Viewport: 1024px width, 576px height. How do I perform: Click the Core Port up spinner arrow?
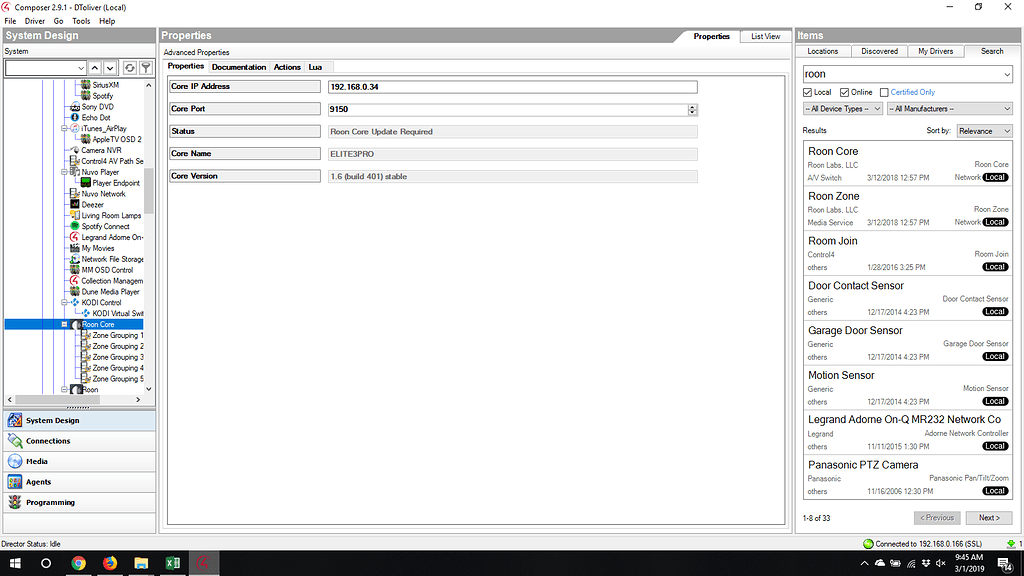pos(693,106)
